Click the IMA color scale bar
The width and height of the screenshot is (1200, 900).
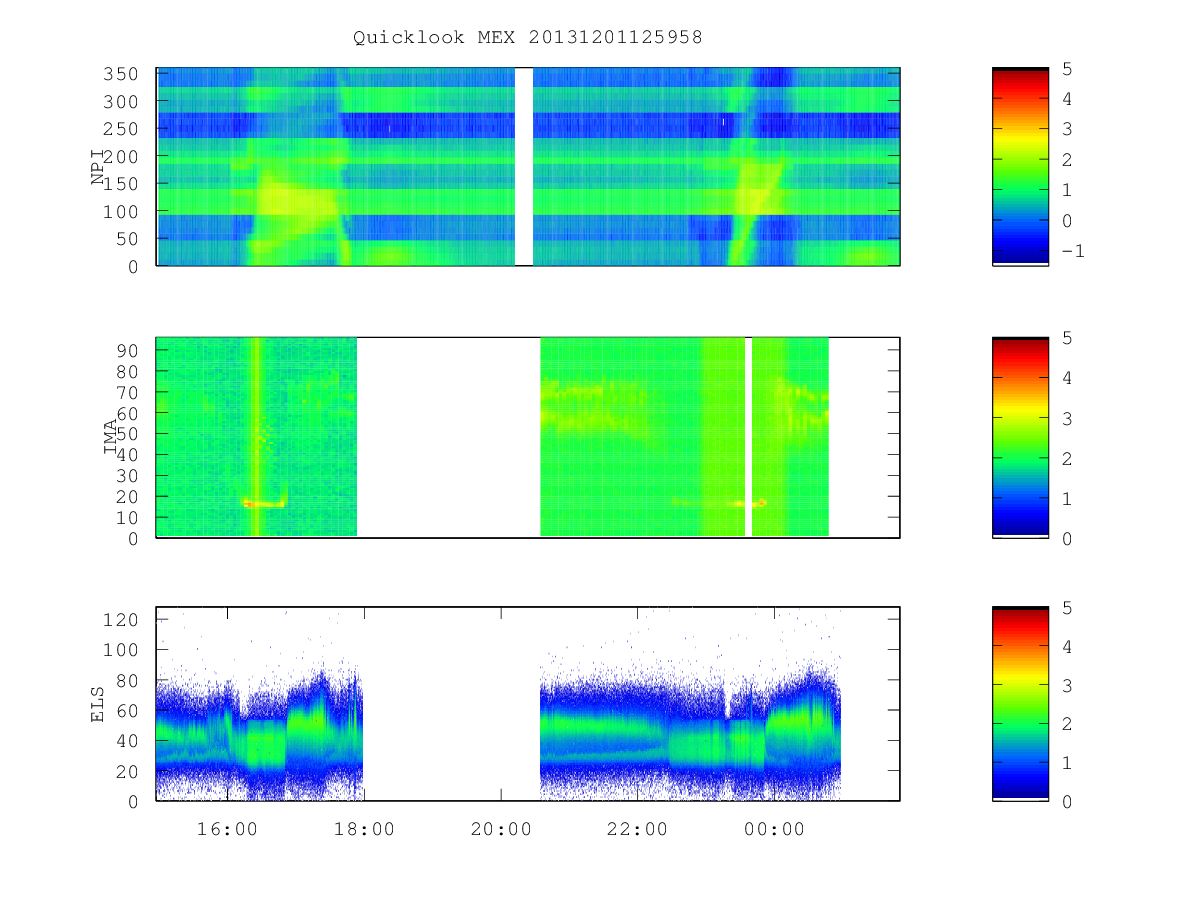pyautogui.click(x=1020, y=437)
